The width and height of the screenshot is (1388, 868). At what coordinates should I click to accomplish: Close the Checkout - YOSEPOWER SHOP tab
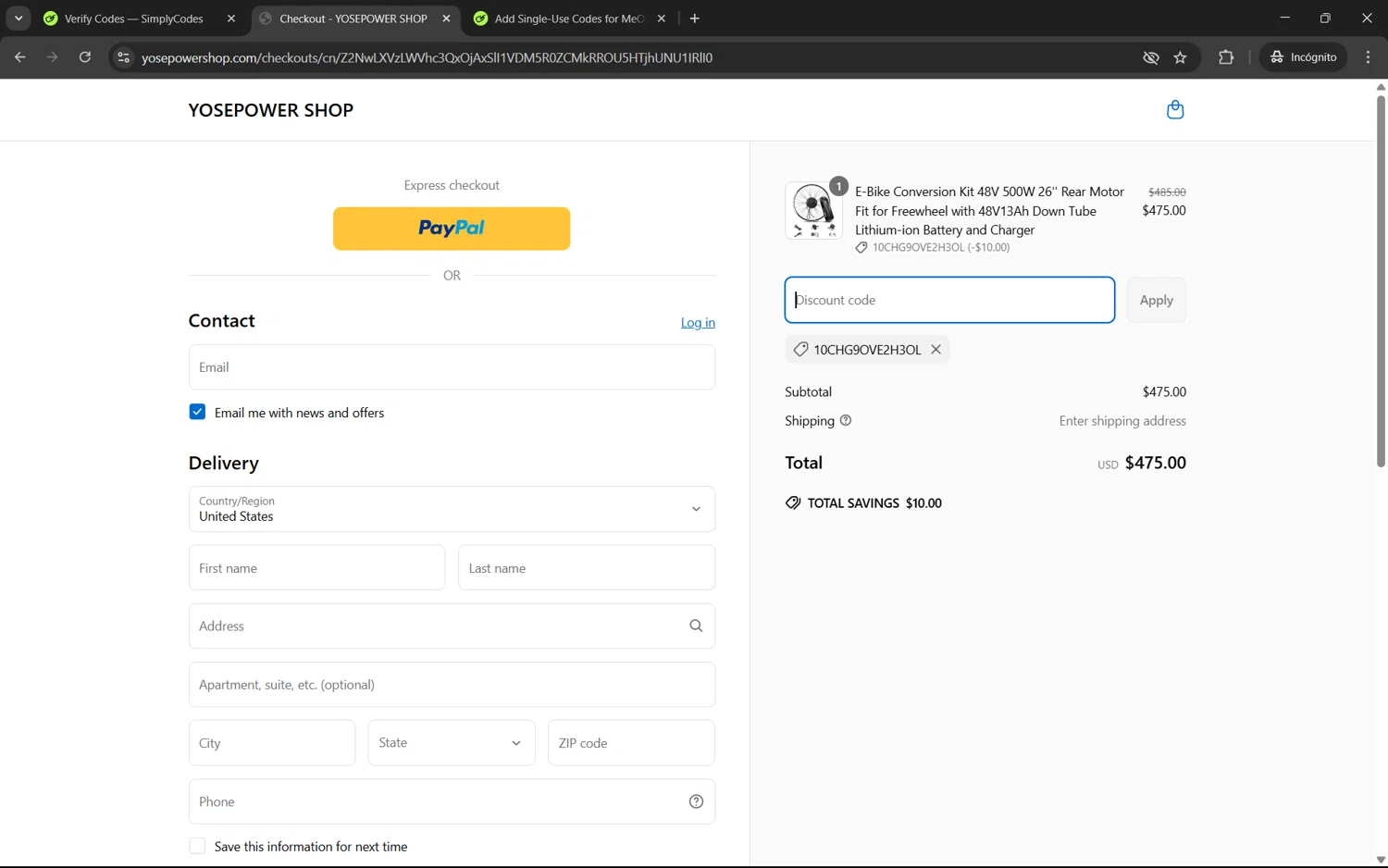click(x=447, y=19)
